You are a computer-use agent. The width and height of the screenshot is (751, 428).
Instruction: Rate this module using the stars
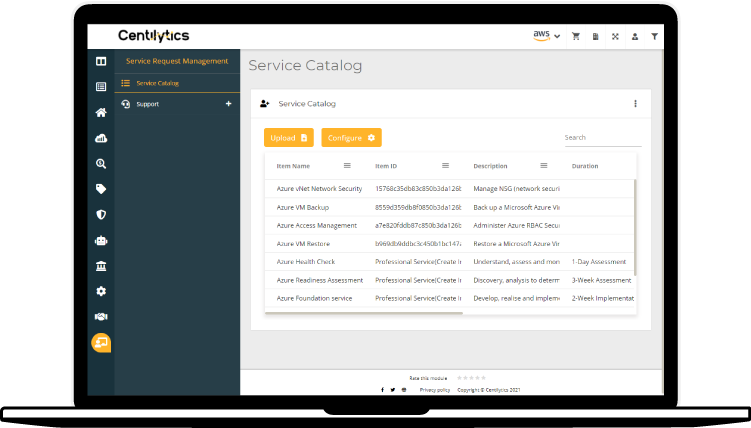tap(471, 378)
